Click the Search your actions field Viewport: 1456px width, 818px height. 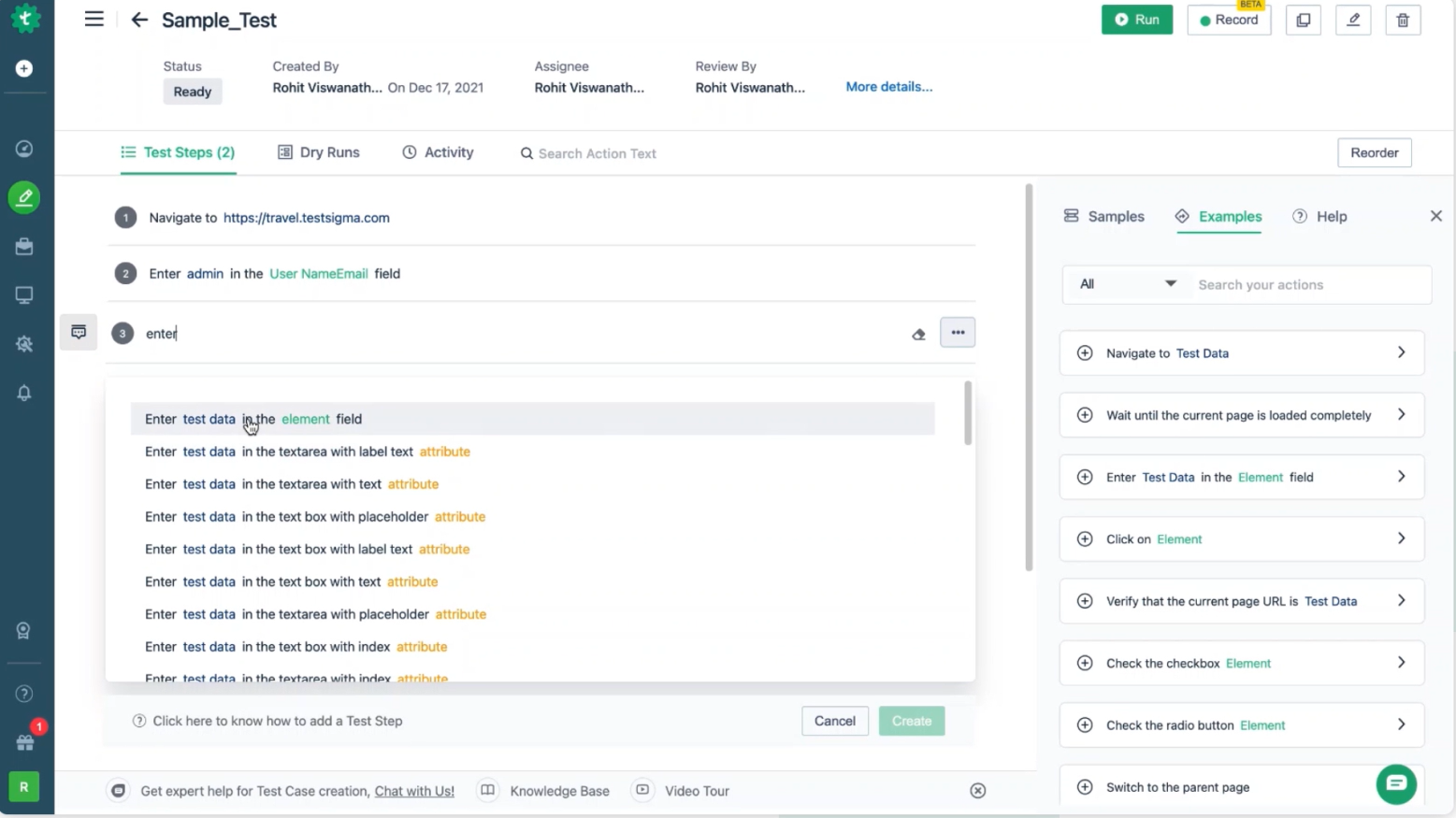pos(1309,285)
